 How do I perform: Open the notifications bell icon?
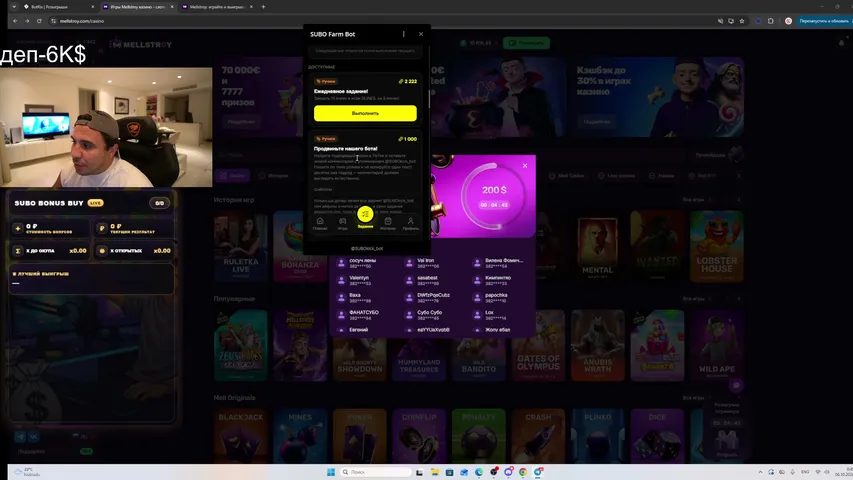click(842, 43)
